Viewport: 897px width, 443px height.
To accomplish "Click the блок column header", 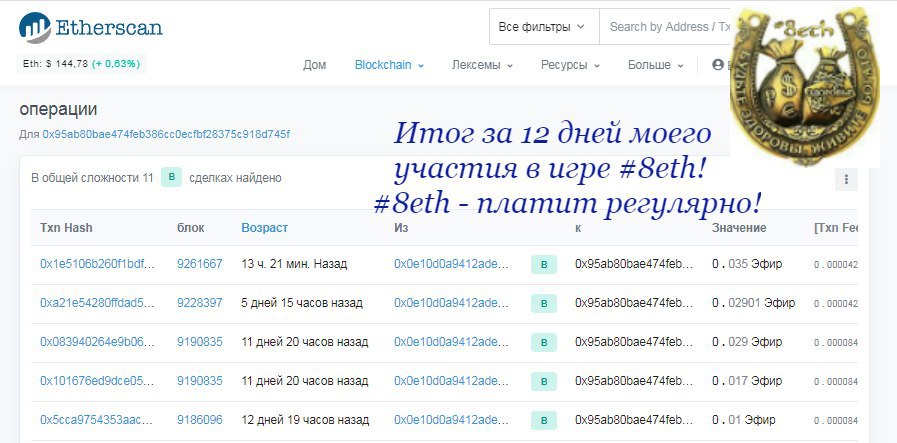I will point(190,228).
